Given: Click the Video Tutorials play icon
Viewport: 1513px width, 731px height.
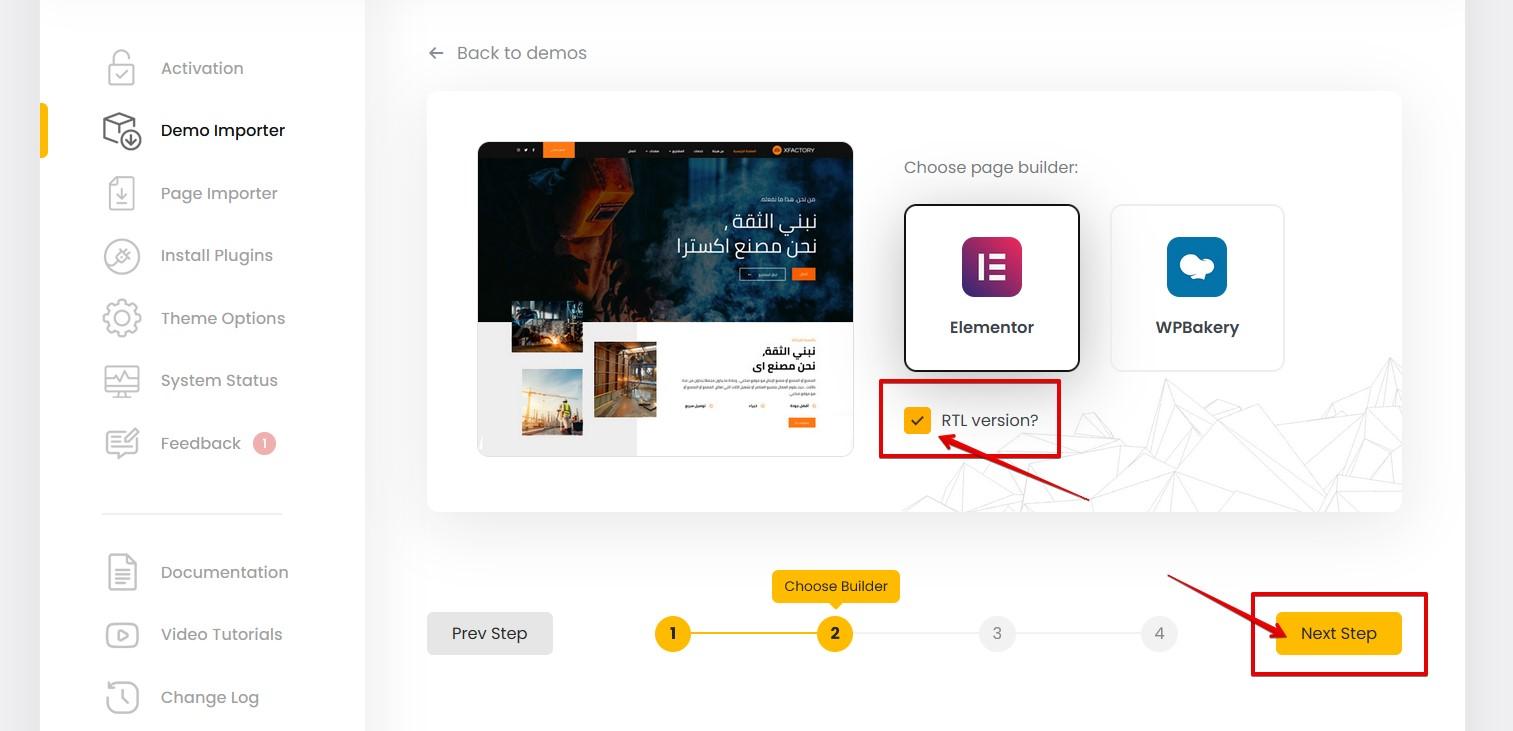Looking at the screenshot, I should point(122,635).
